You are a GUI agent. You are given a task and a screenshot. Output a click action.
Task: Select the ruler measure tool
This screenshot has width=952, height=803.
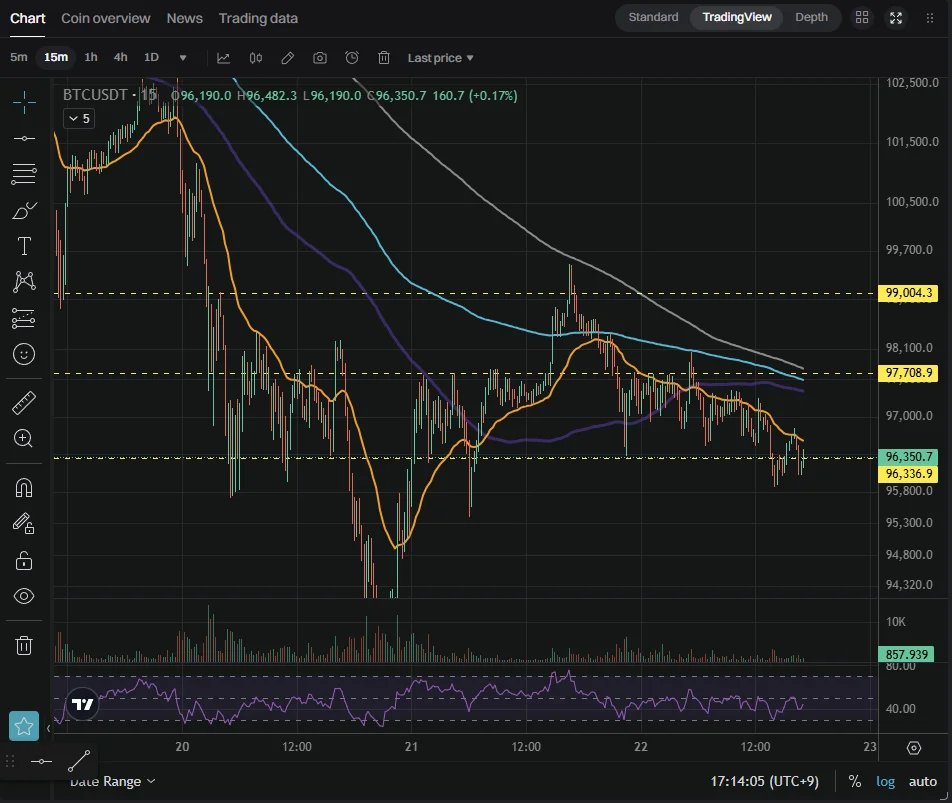[x=24, y=403]
